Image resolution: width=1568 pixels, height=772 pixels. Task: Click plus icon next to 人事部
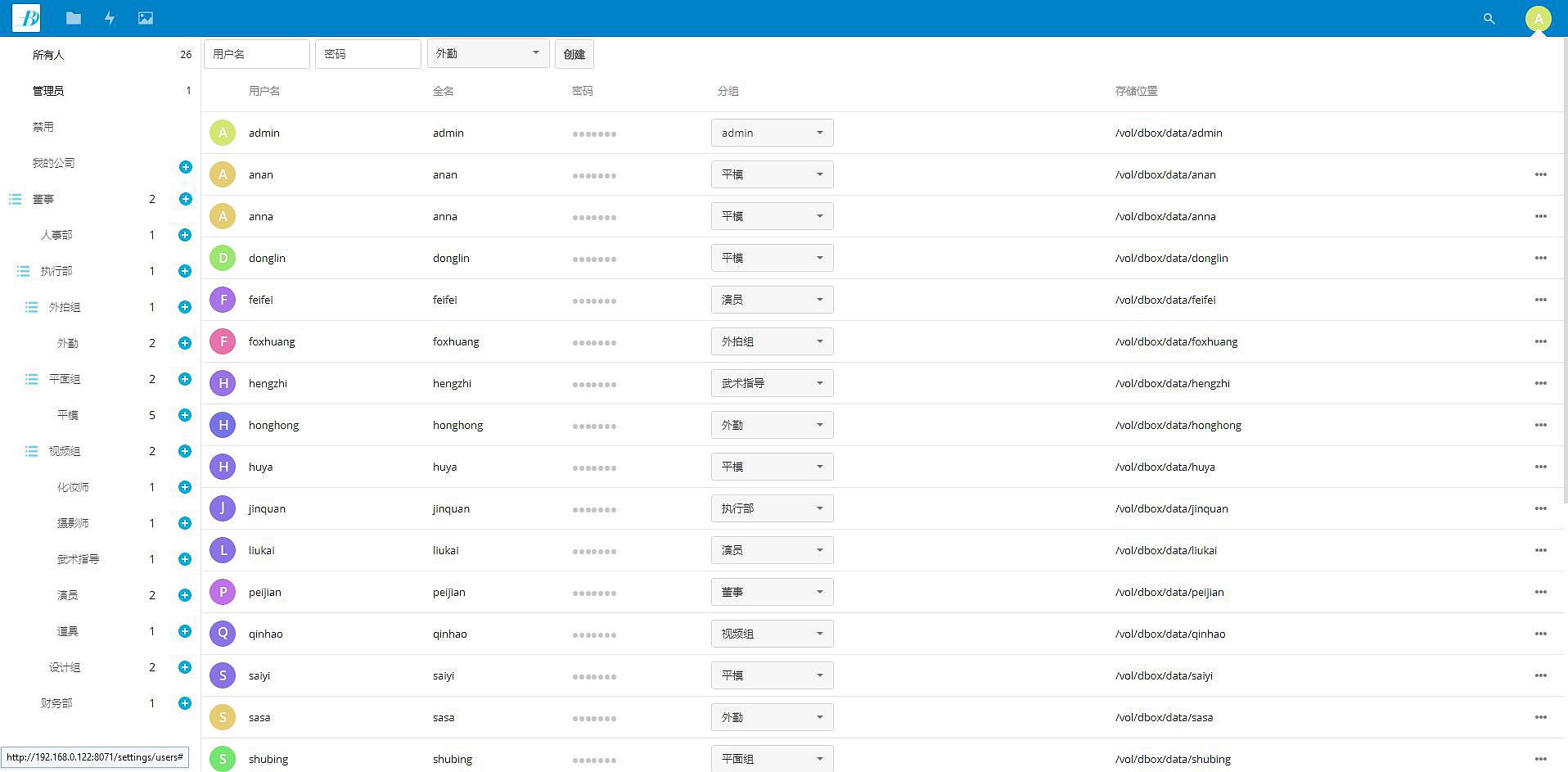(x=185, y=235)
